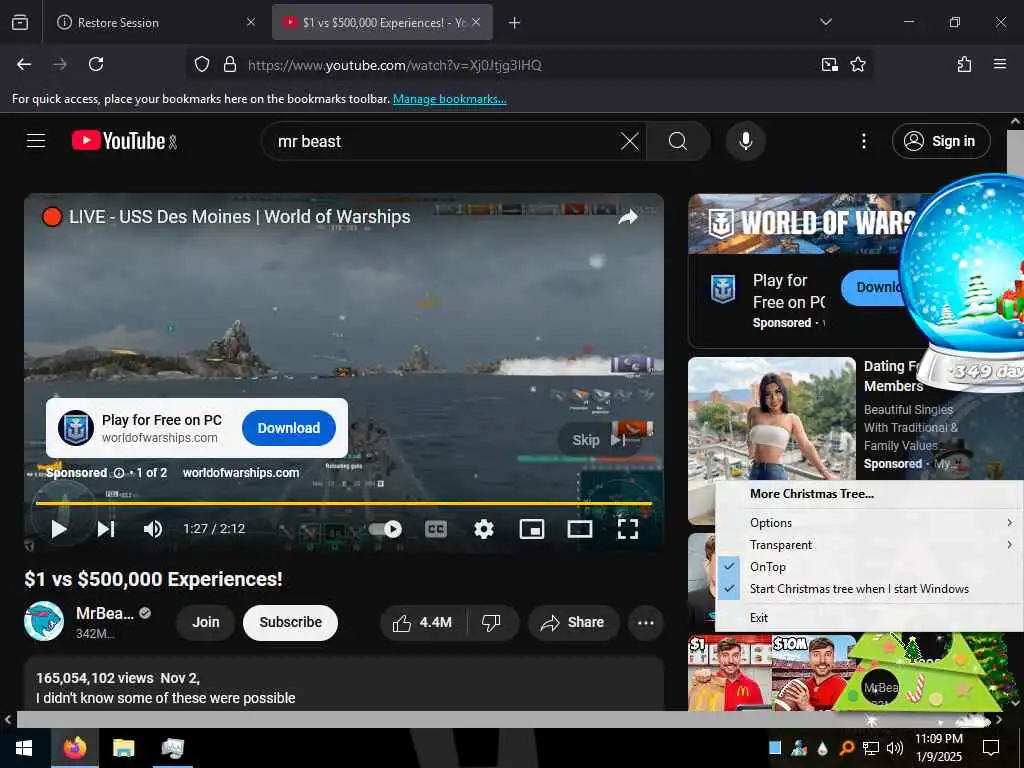Open Firefox application menu
This screenshot has width=1024, height=768.
coord(1000,64)
